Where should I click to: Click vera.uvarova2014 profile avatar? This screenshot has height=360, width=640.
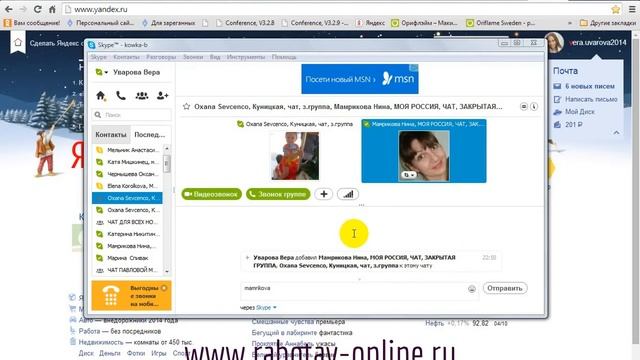click(554, 43)
